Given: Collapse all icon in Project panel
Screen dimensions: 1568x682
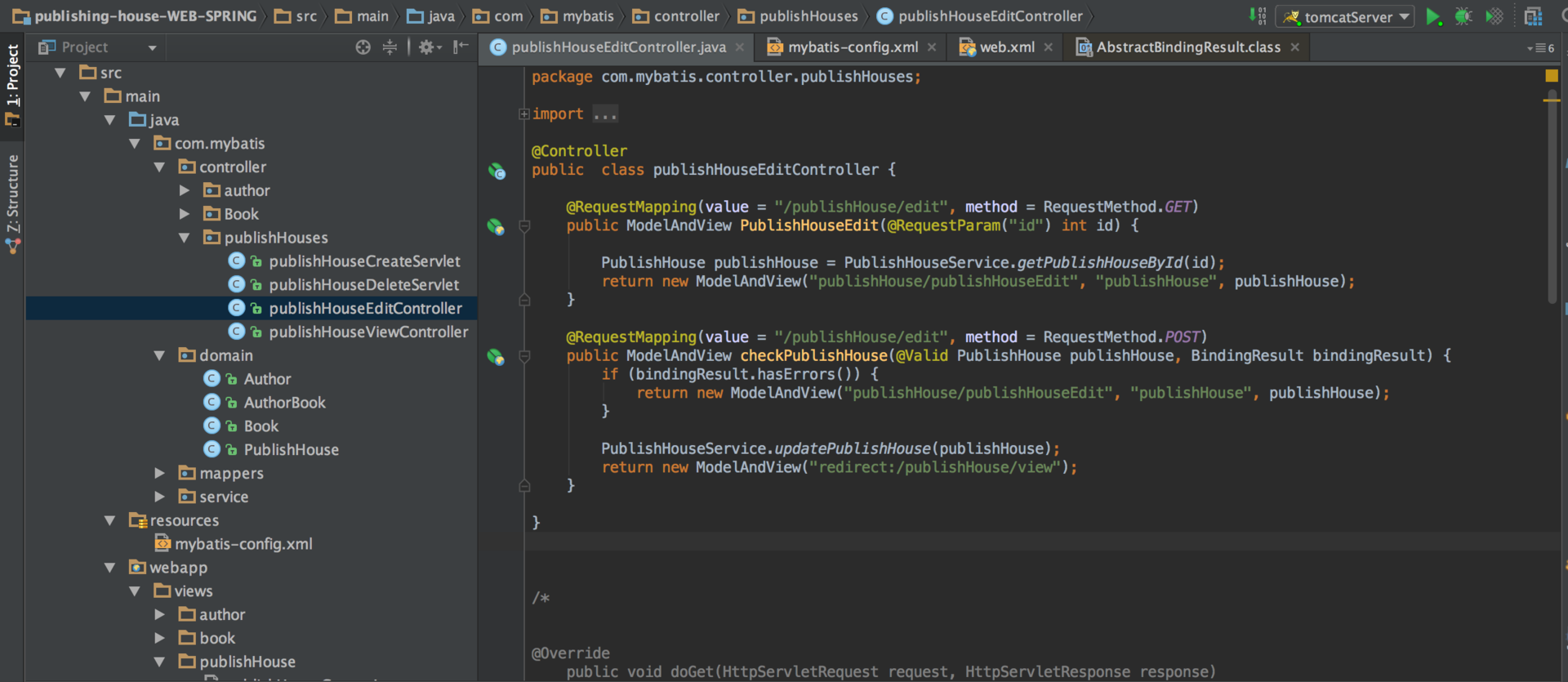Looking at the screenshot, I should [x=390, y=47].
